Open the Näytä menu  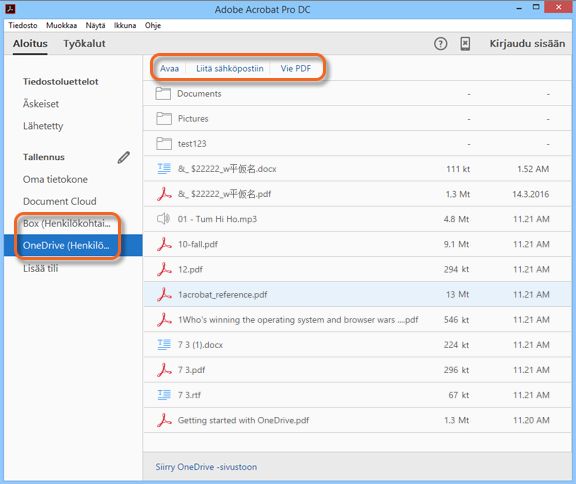pyautogui.click(x=95, y=25)
